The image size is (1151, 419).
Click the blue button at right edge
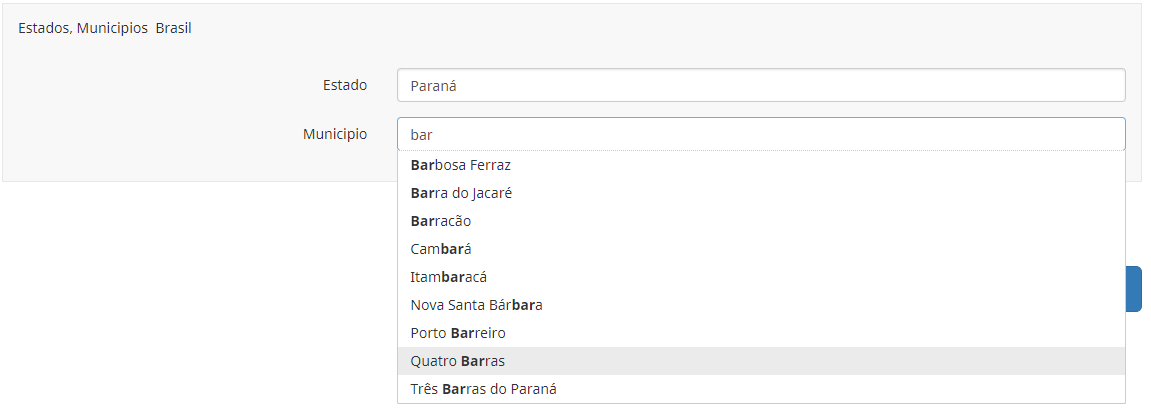point(1134,289)
